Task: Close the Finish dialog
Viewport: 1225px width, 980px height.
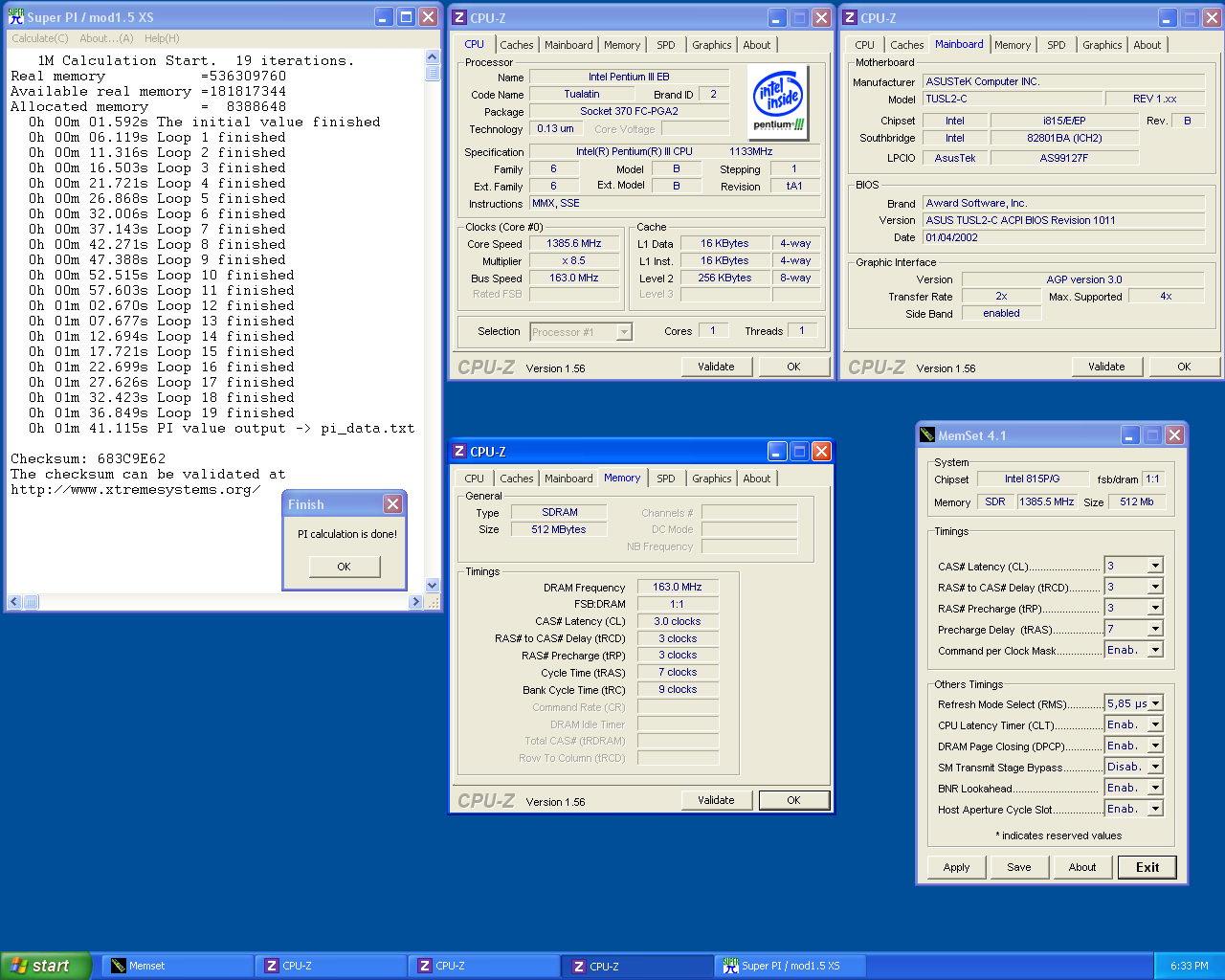Action: pos(392,504)
